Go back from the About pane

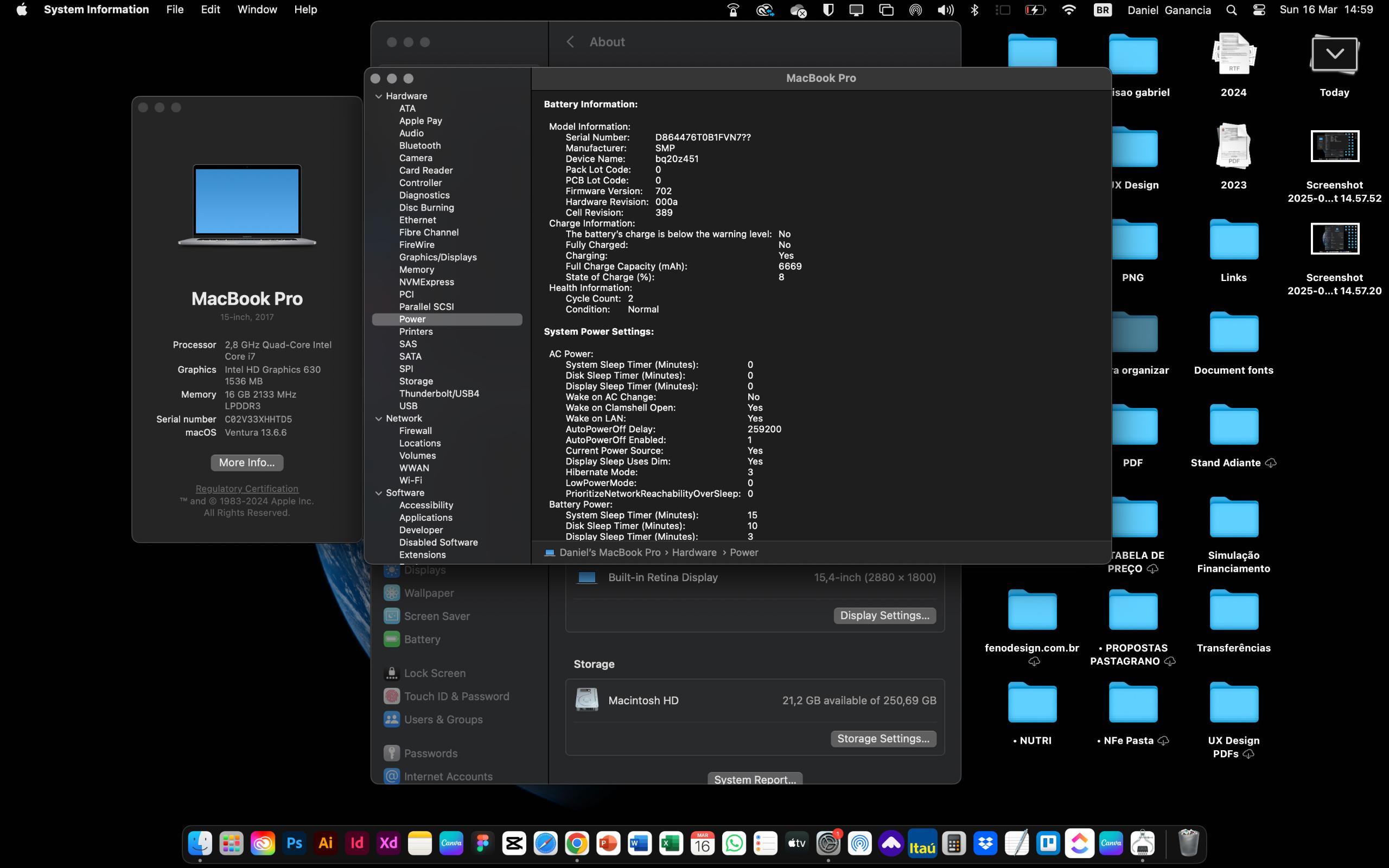pos(570,42)
